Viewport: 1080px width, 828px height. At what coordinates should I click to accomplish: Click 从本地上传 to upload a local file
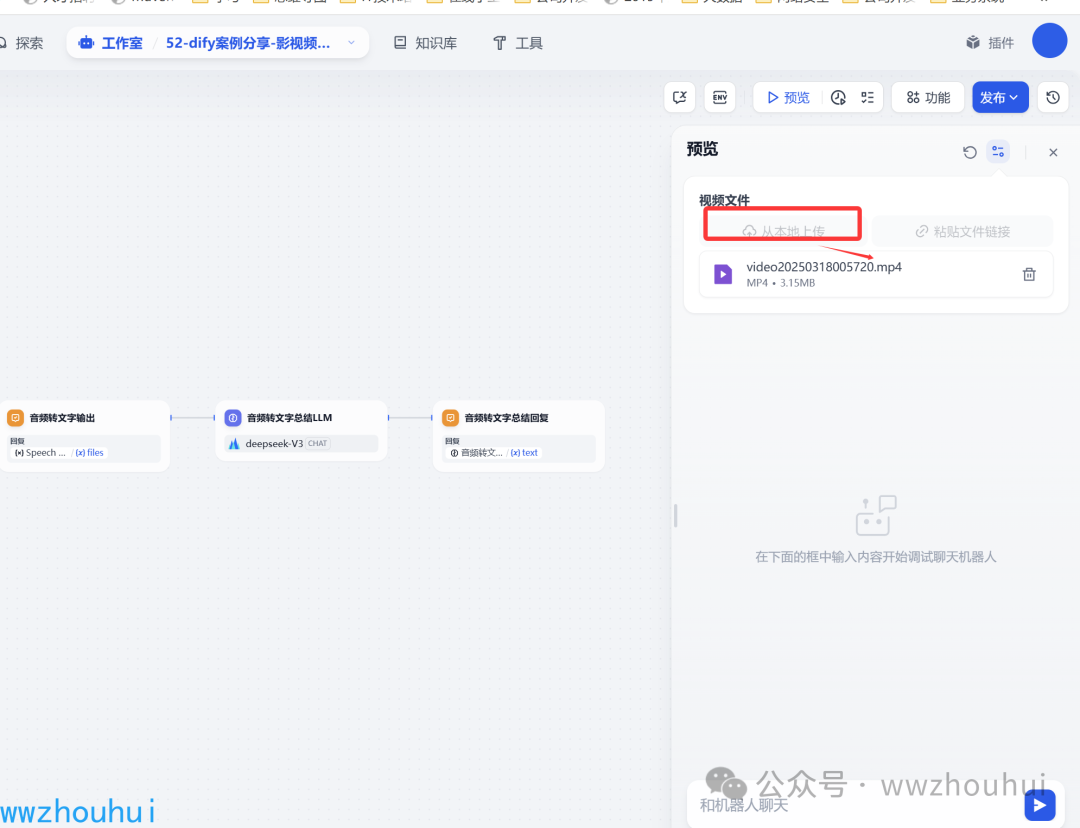783,231
